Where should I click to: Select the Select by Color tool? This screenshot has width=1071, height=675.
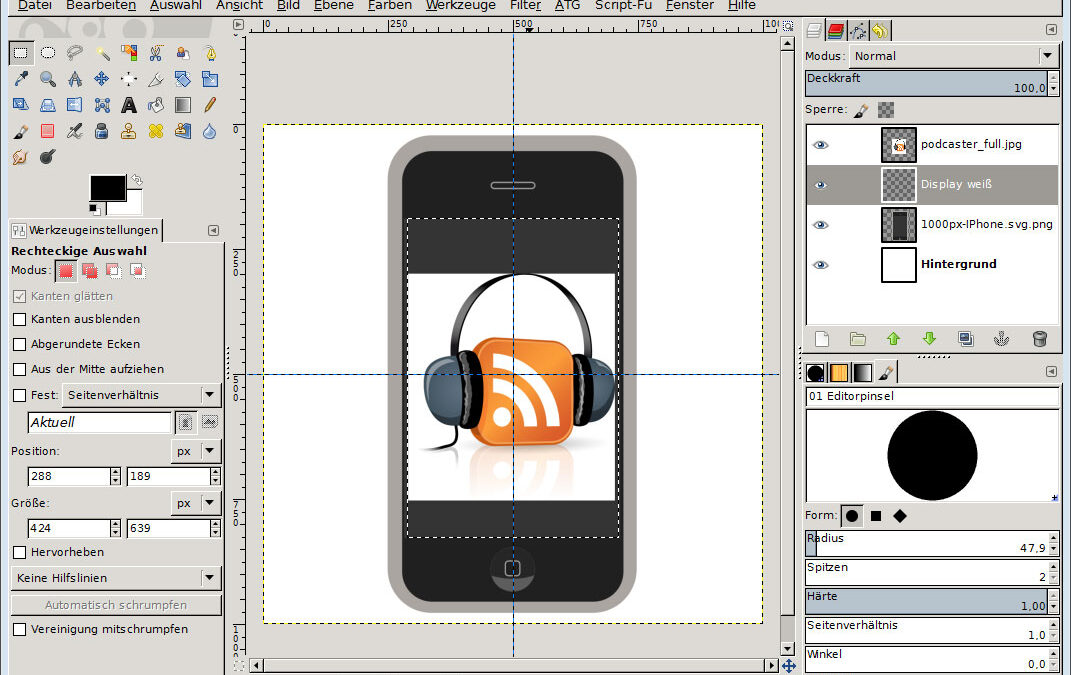(128, 53)
